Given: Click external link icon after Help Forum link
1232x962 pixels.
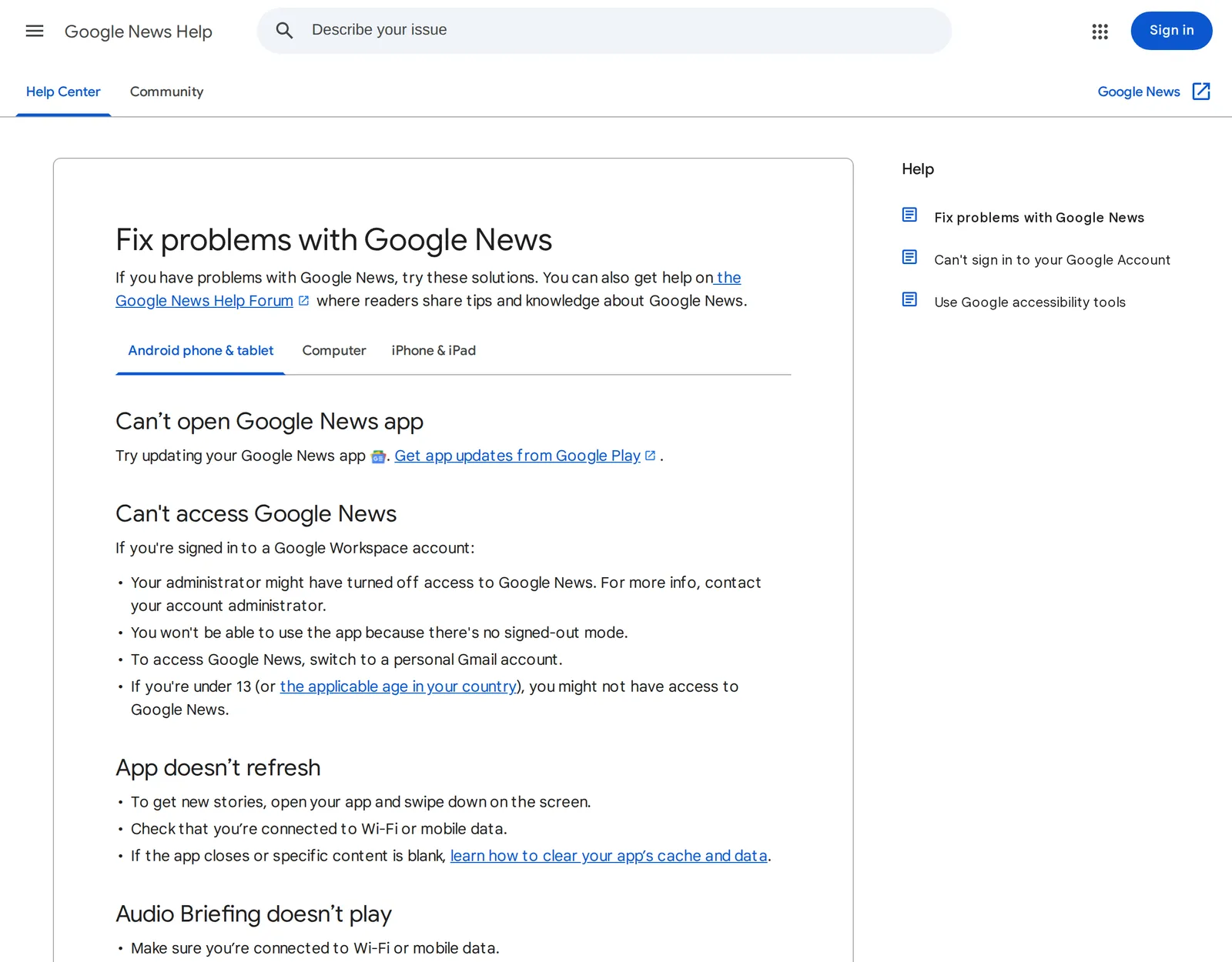Looking at the screenshot, I should [304, 301].
